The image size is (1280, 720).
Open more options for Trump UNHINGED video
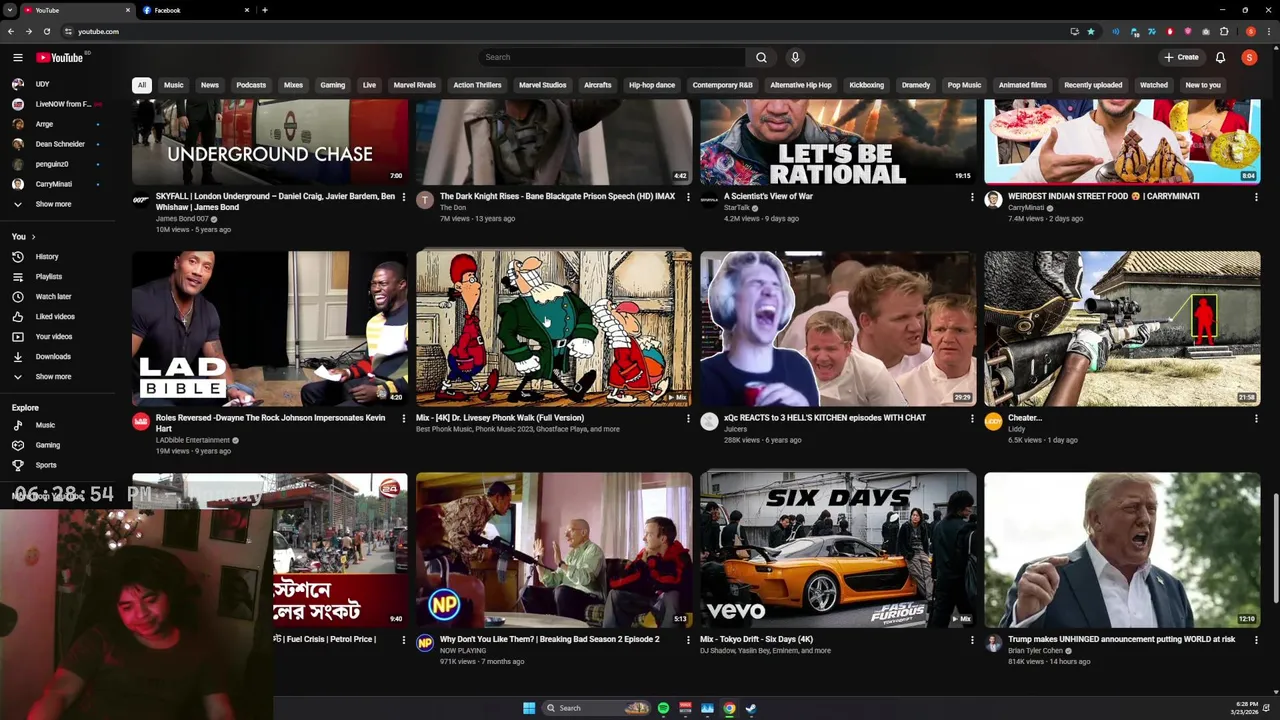click(1256, 640)
